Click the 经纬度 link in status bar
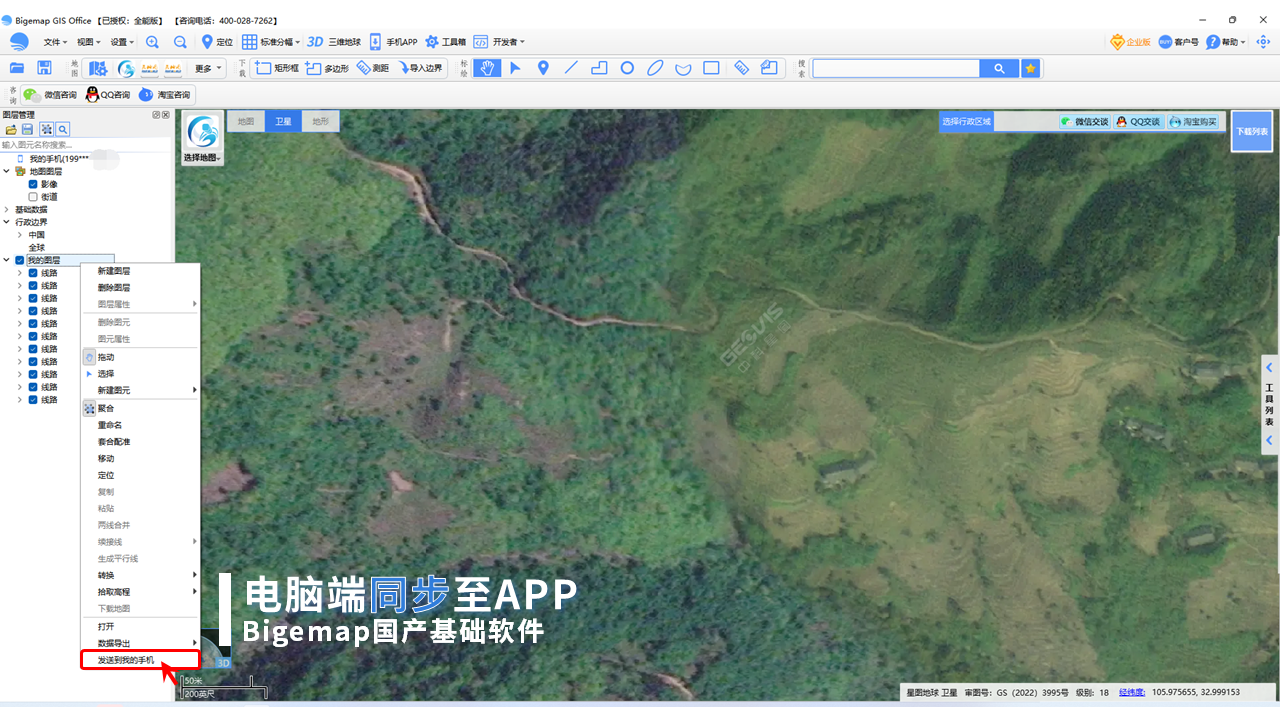Screen dimensions: 1280x720 click(1132, 691)
